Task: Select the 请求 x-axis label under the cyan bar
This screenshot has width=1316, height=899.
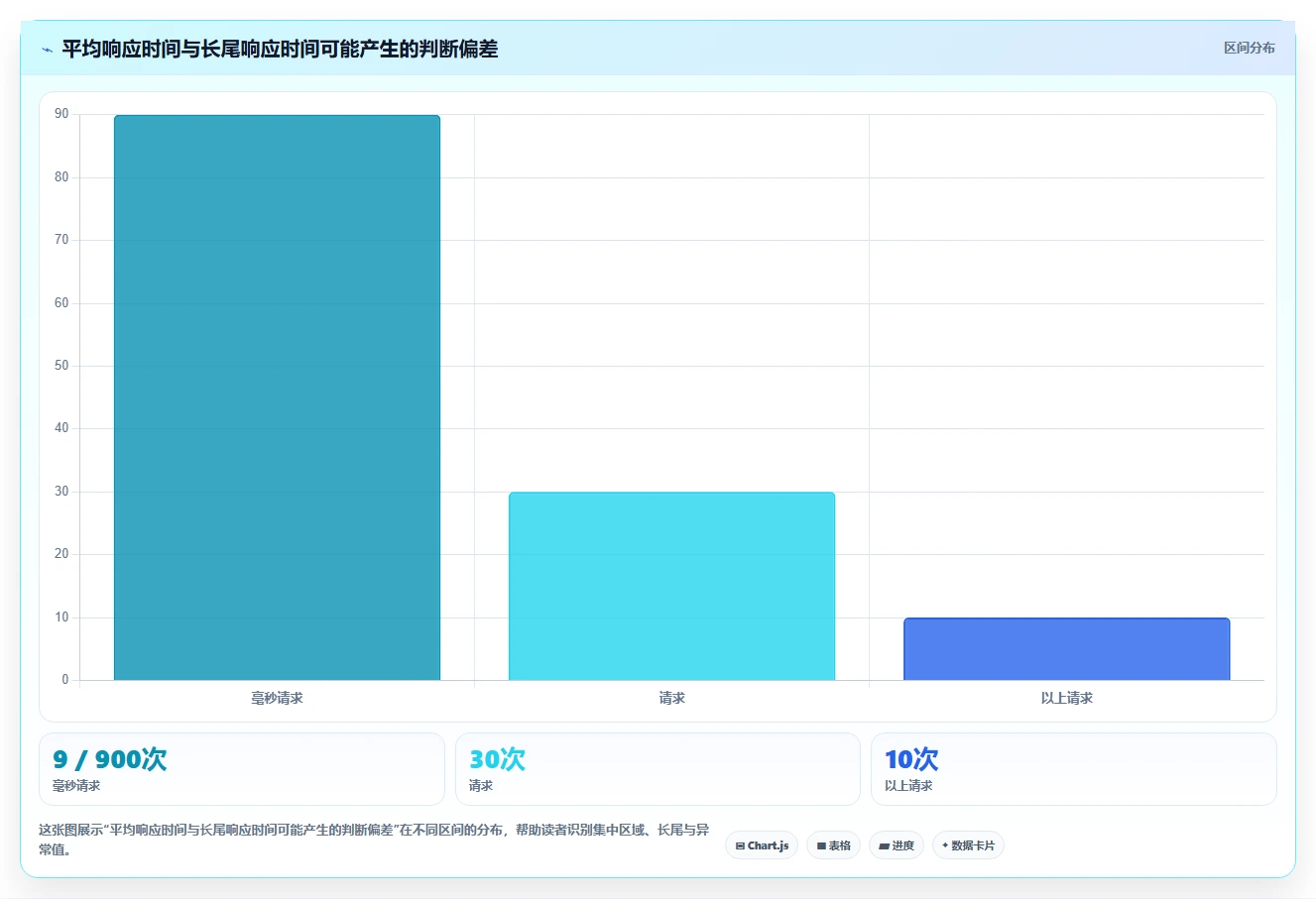Action: pos(671,698)
